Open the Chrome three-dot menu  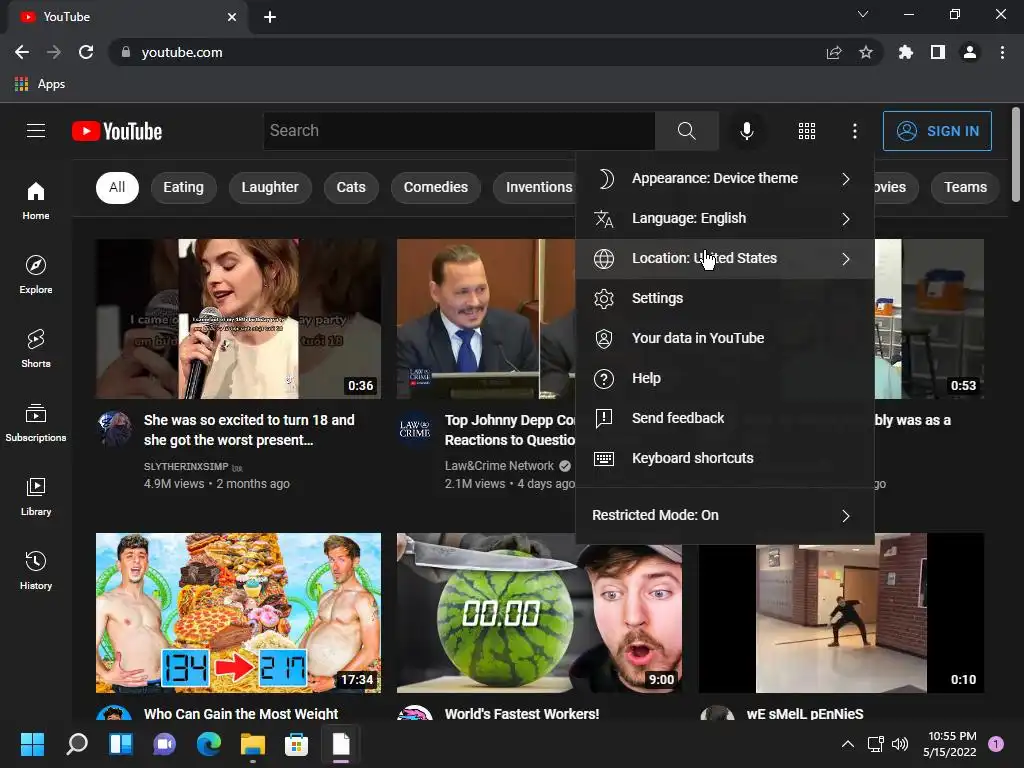pyautogui.click(x=1002, y=52)
